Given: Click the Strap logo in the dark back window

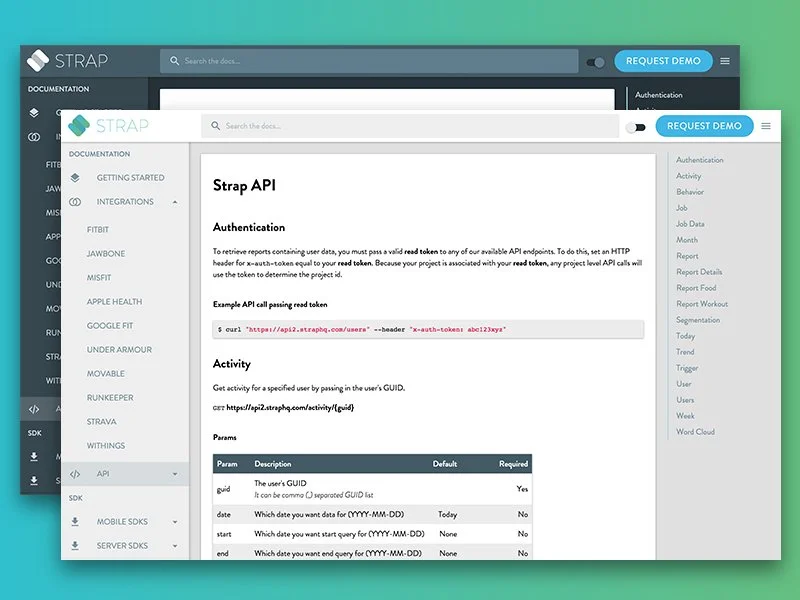Looking at the screenshot, I should [x=67, y=61].
